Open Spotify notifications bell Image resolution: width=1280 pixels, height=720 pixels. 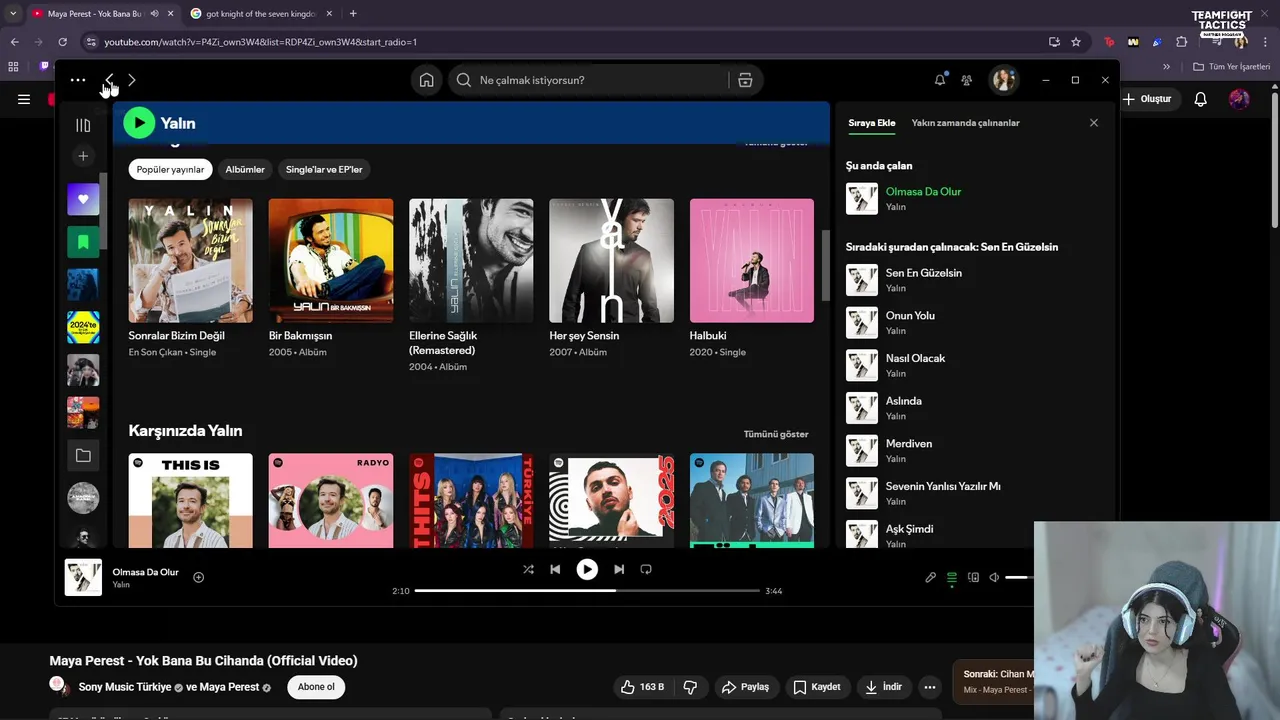(940, 80)
